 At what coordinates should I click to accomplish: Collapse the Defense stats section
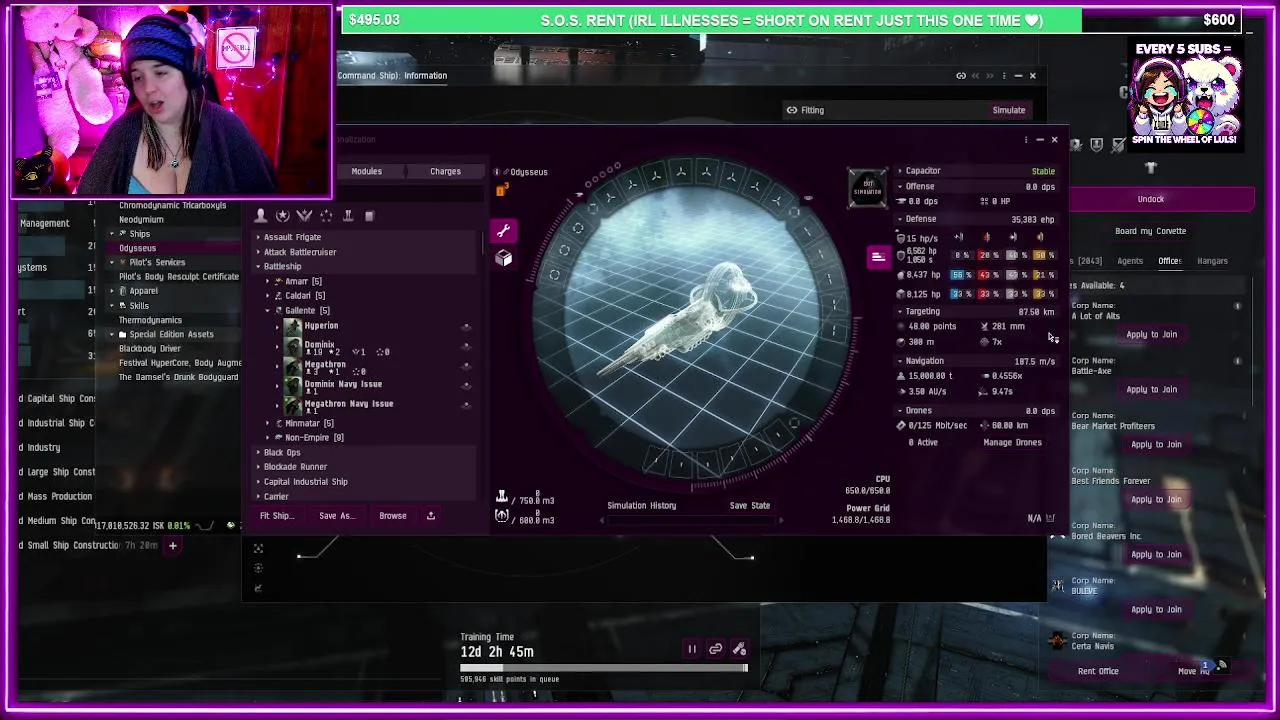899,219
